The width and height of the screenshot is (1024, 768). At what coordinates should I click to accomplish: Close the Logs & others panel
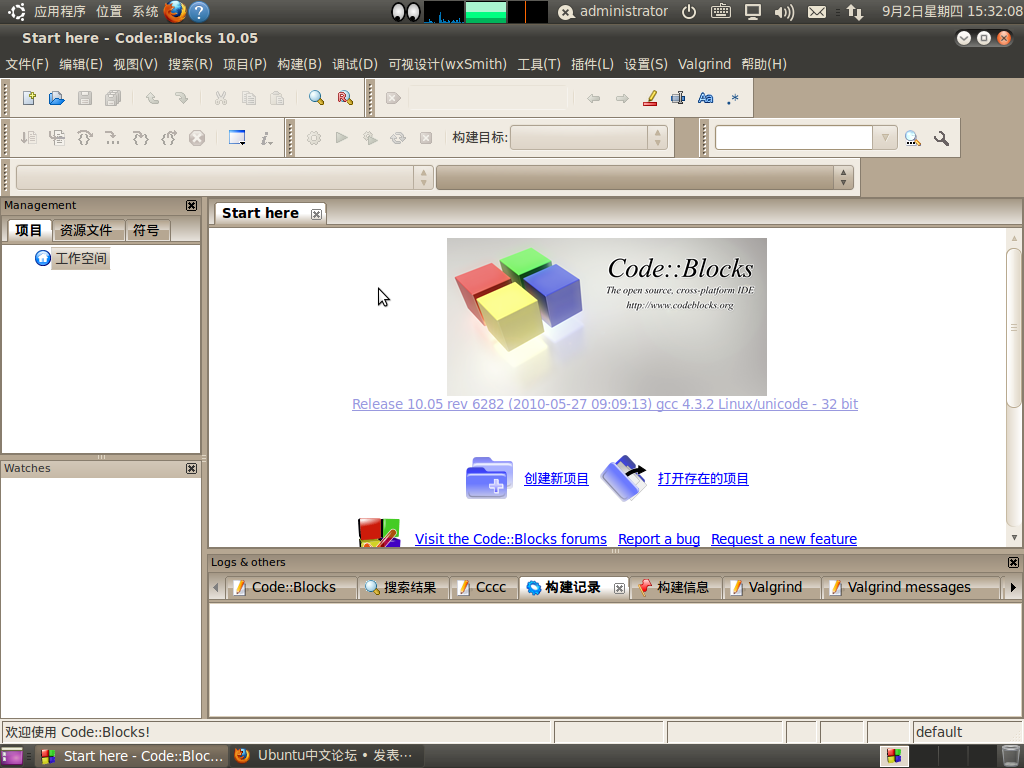pos(1013,562)
